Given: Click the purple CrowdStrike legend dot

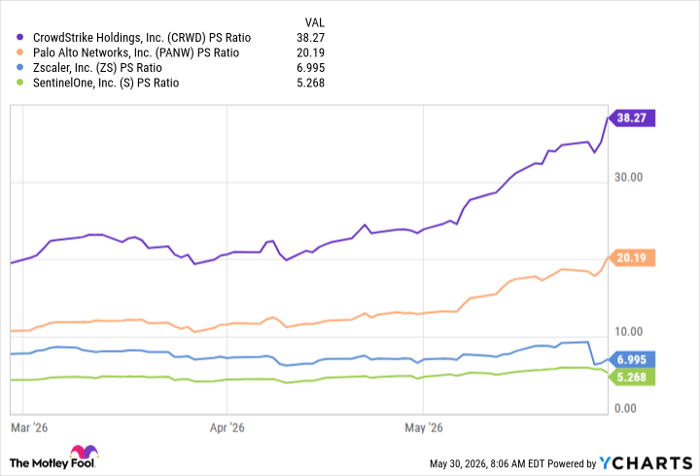Looking at the screenshot, I should coord(20,38).
